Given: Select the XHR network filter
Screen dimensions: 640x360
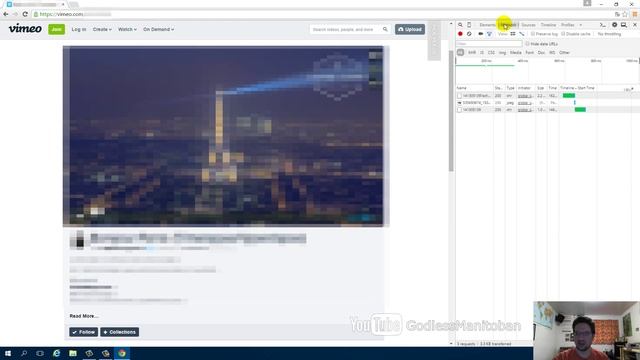Looking at the screenshot, I should click(x=472, y=53).
